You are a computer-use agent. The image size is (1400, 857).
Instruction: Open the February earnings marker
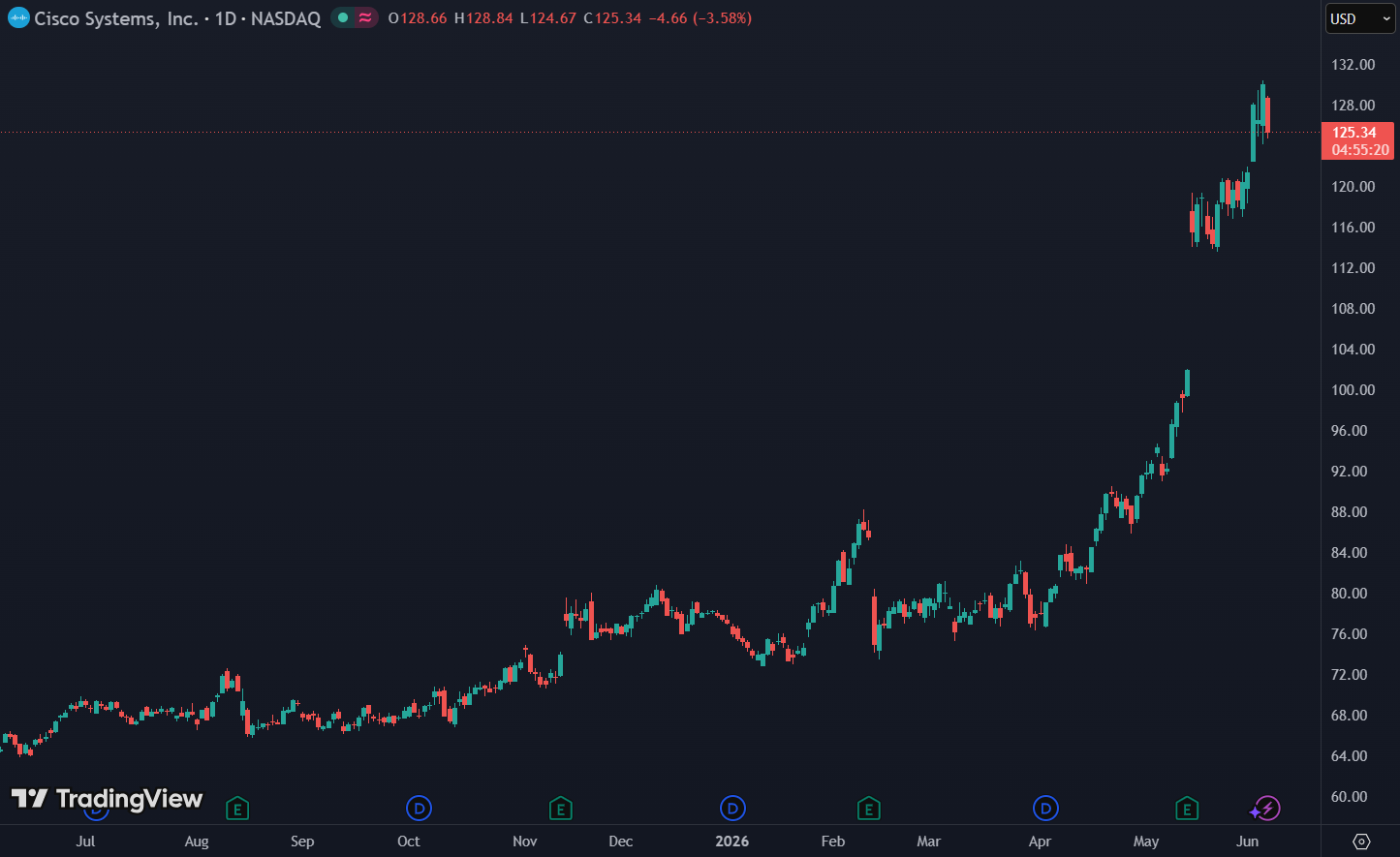(x=869, y=808)
